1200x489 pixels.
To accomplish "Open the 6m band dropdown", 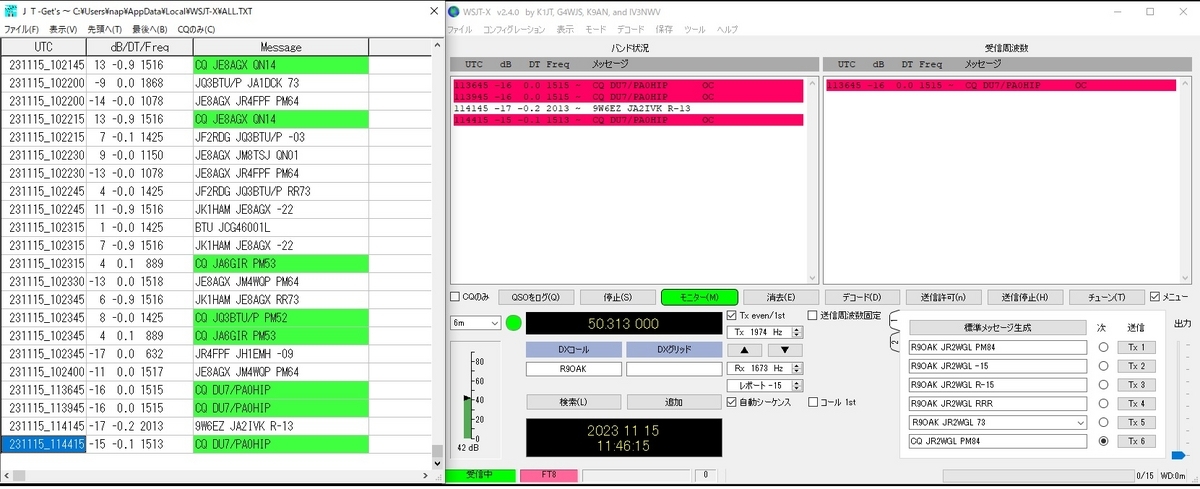I will [x=475, y=323].
